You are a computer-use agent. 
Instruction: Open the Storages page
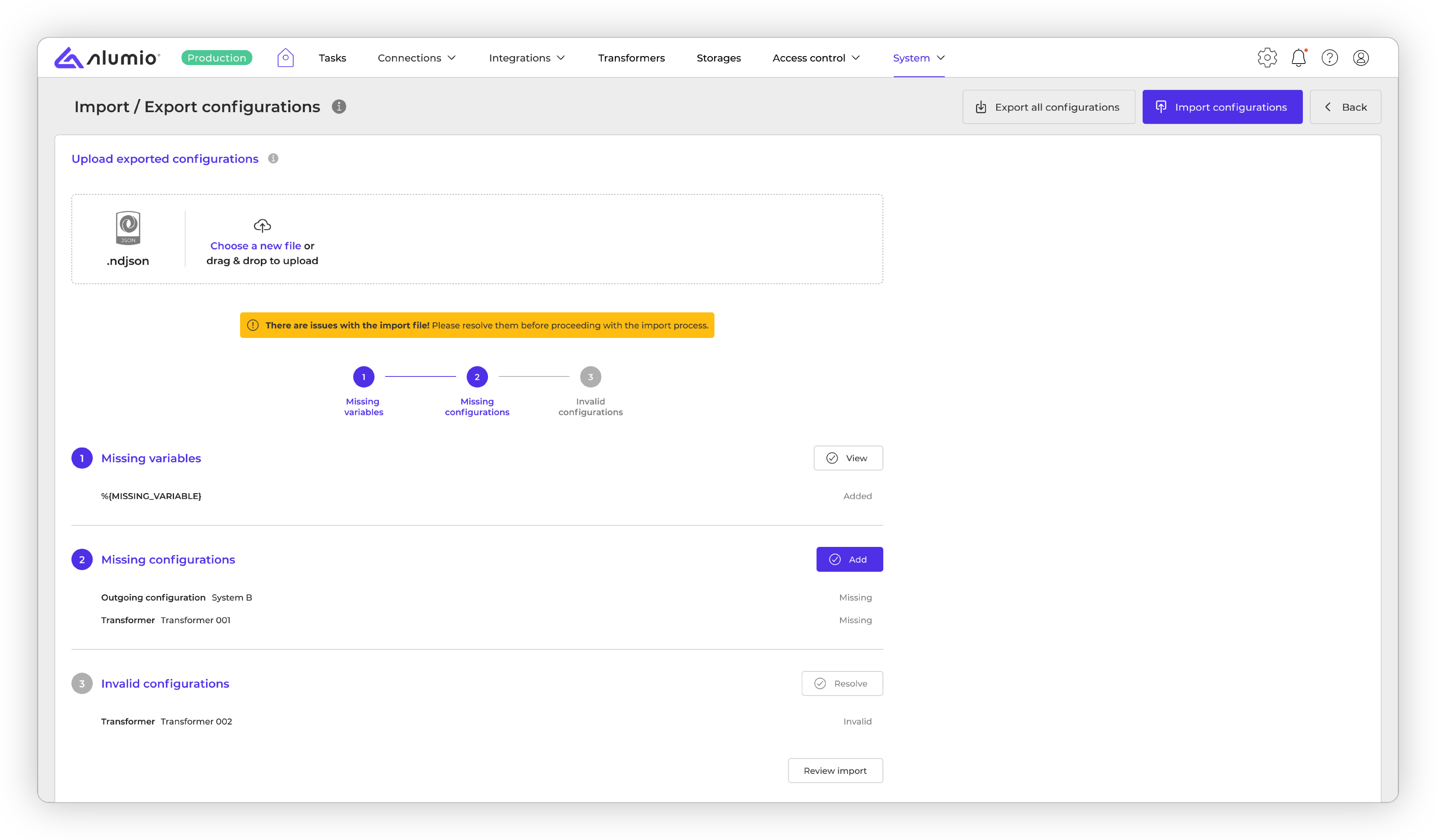click(x=718, y=58)
